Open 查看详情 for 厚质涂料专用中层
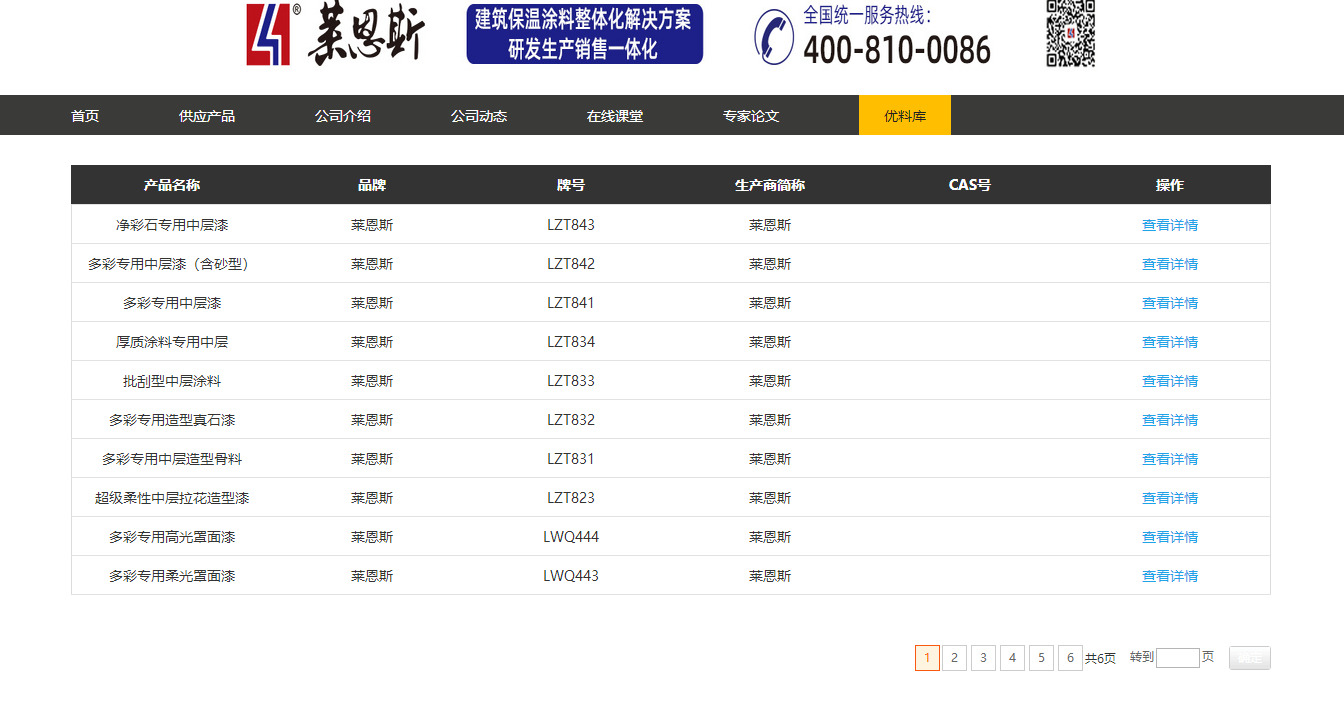This screenshot has width=1344, height=701. 1170,342
